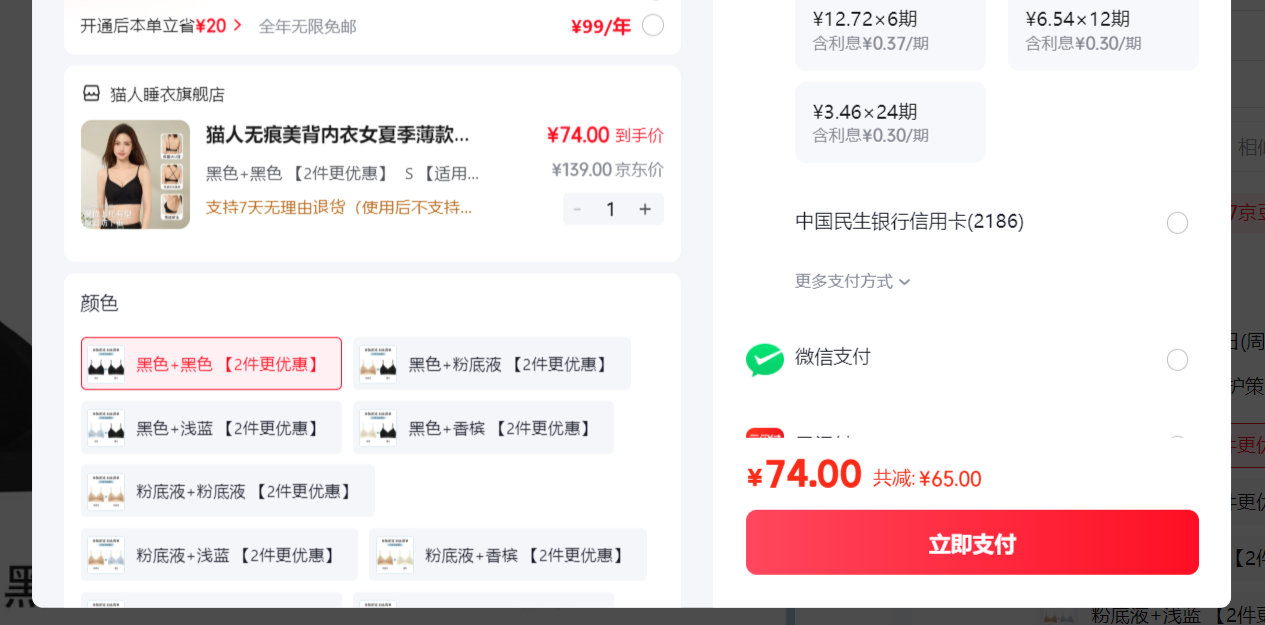Select 中国民生银行信用卡(2186) radio button
This screenshot has width=1265, height=625.
1178,223
